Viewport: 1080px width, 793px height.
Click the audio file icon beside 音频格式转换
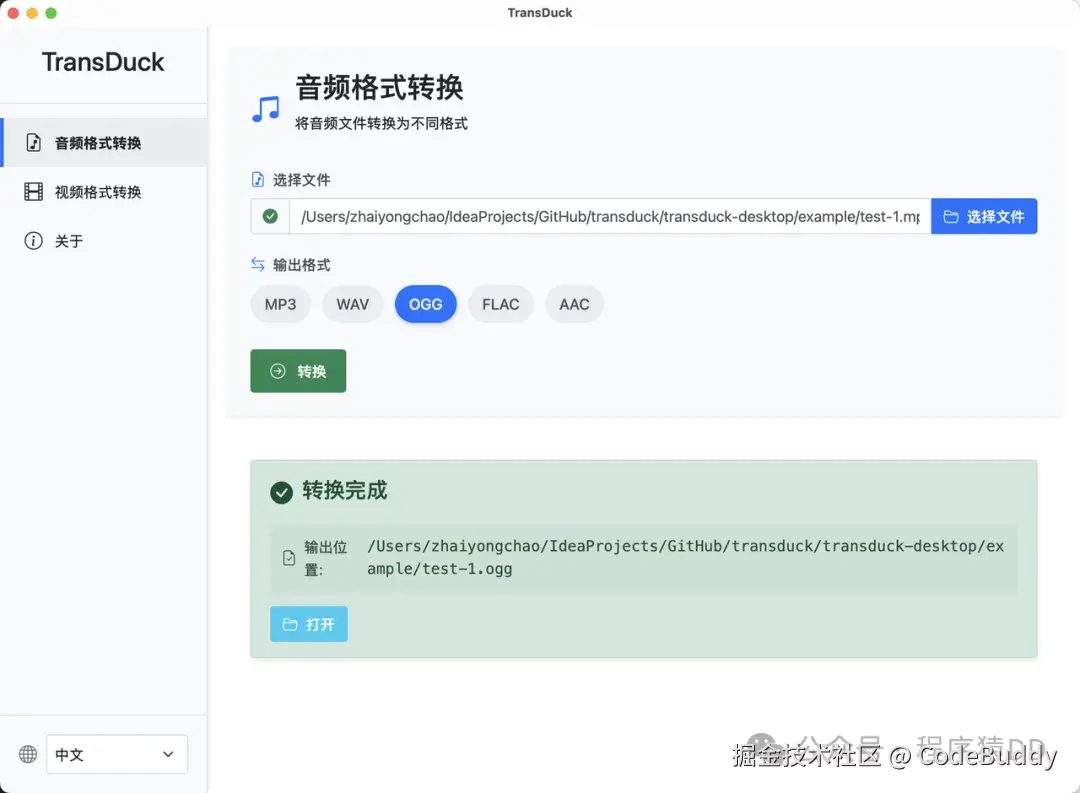tap(33, 143)
